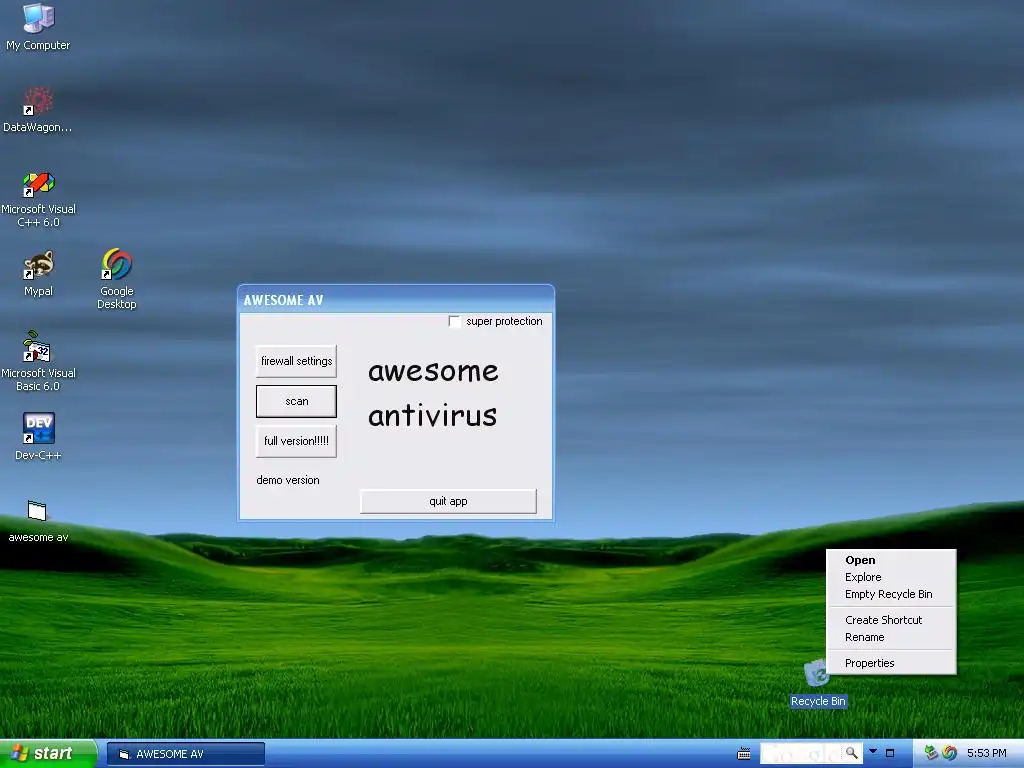Select the DataWagon desktop shortcut

(x=38, y=108)
